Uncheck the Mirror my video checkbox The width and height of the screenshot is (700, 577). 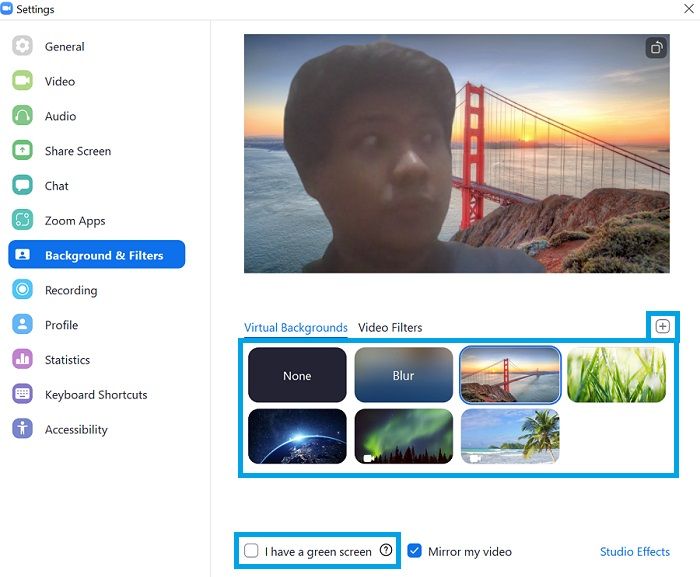(414, 551)
